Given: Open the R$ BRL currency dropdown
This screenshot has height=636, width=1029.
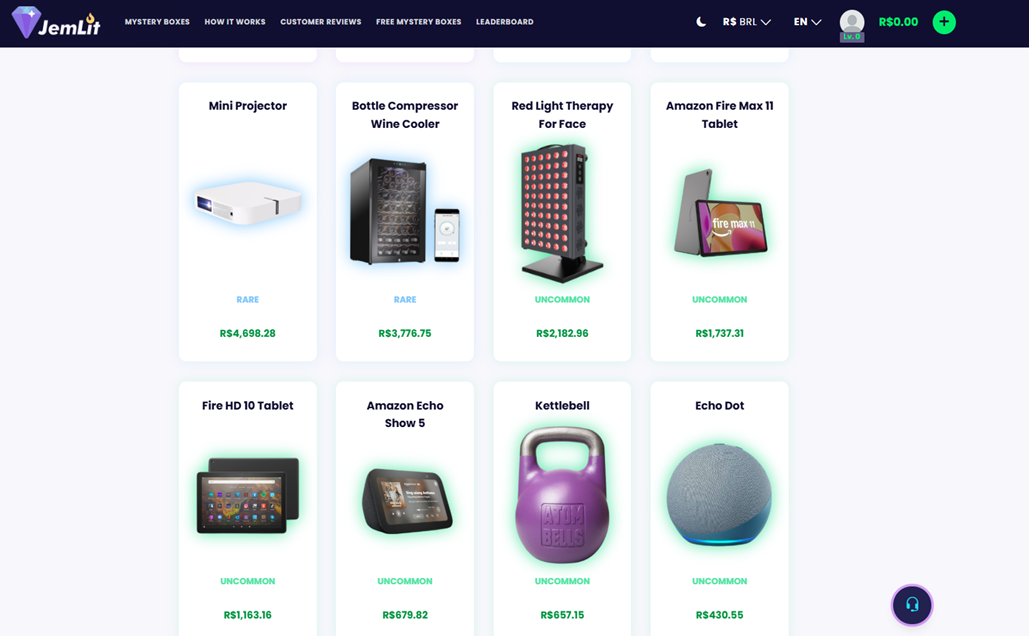Looking at the screenshot, I should [746, 22].
